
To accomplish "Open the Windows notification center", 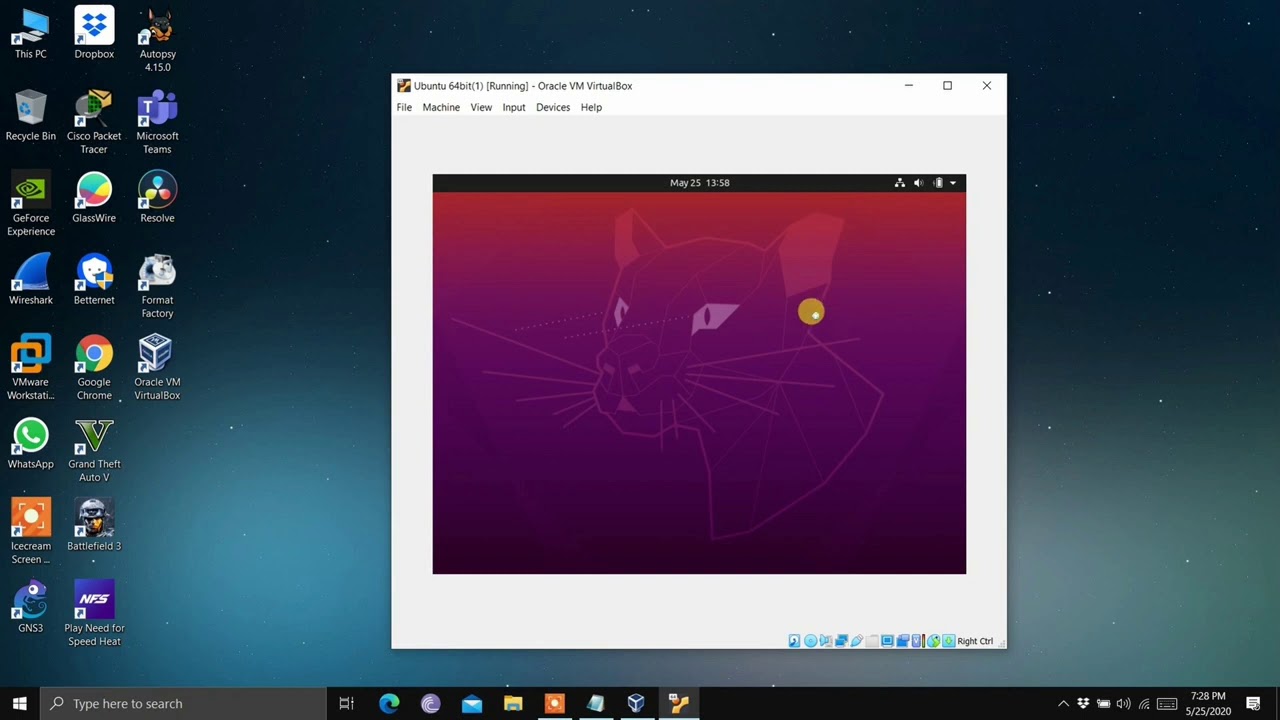I will pyautogui.click(x=1253, y=703).
